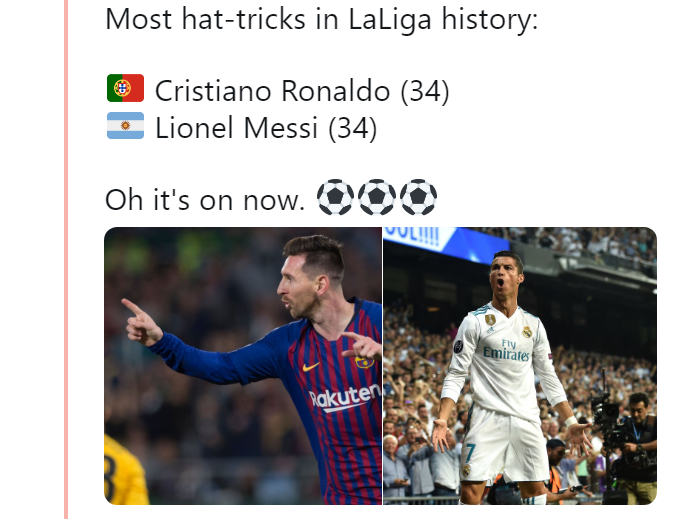Click the Portugal flag emoji
This screenshot has width=692, height=519.
click(x=125, y=88)
